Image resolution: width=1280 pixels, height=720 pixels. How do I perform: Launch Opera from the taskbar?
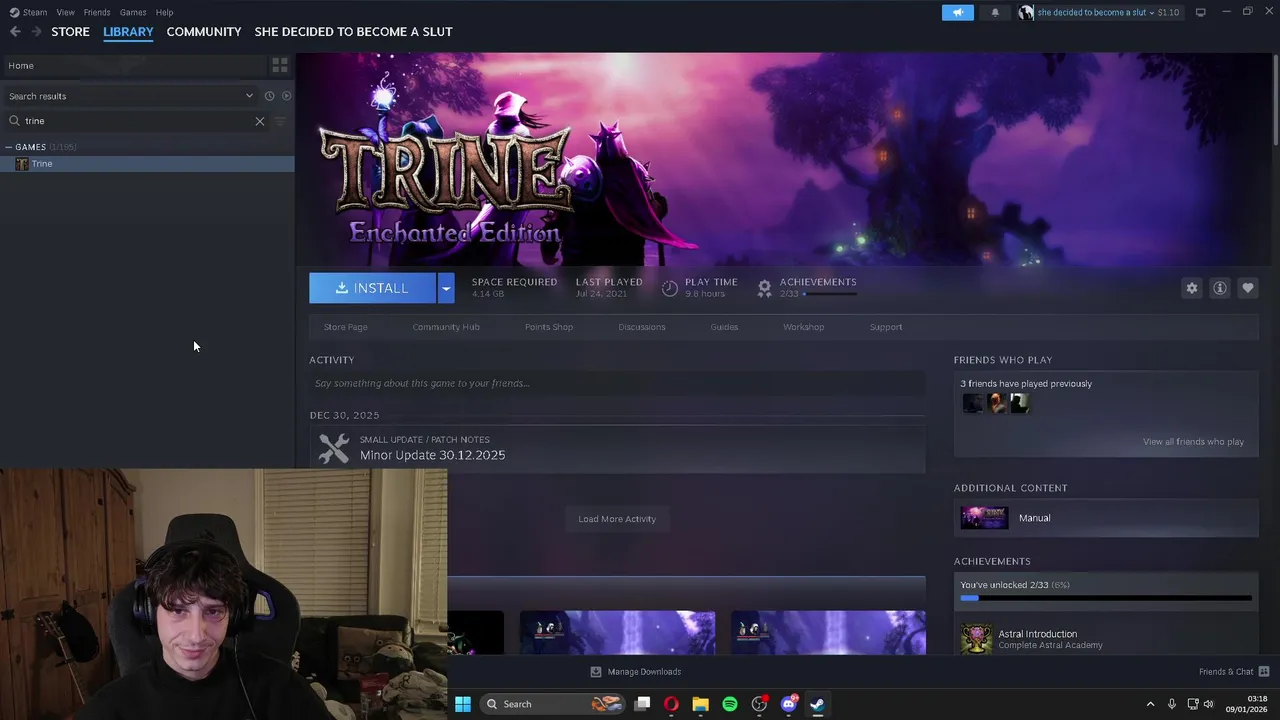(x=671, y=704)
